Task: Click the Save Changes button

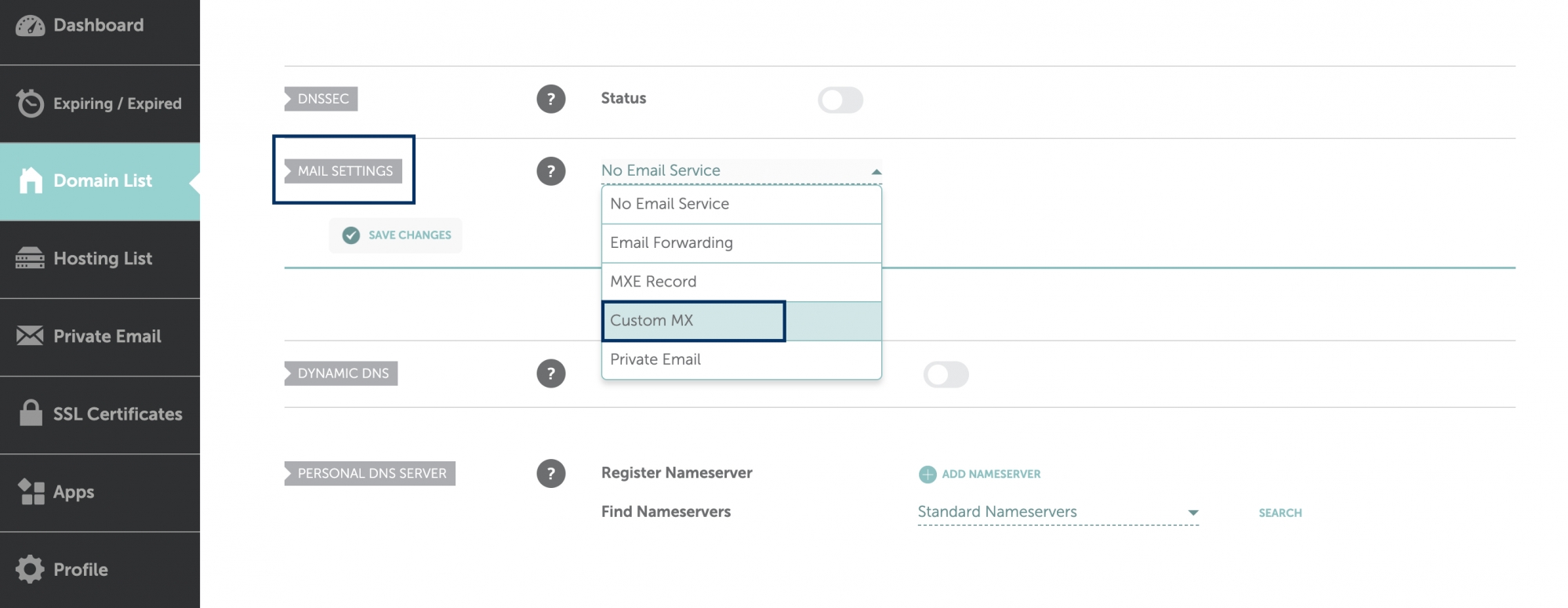Action: pos(395,235)
